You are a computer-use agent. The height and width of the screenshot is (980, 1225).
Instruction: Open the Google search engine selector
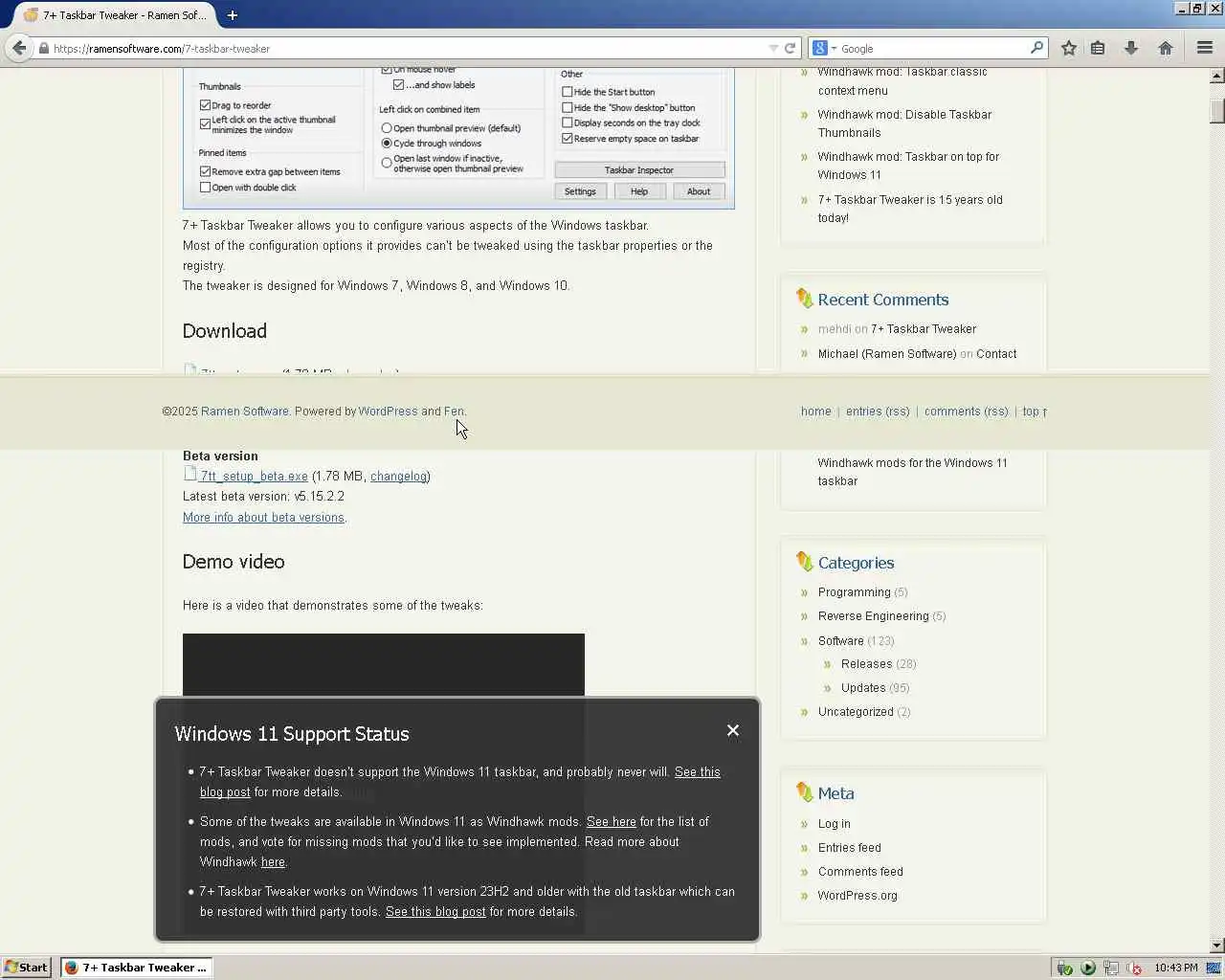[824, 48]
